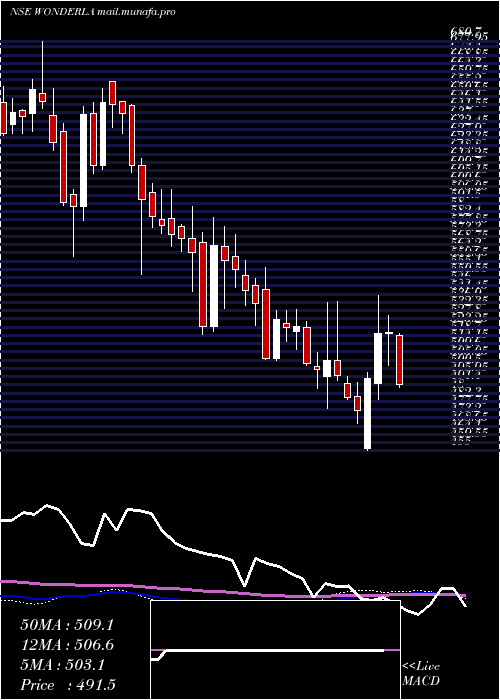The height and width of the screenshot is (700, 500).
Task: Click the NSE WONDERLA chart title
Action: pyautogui.click(x=92, y=12)
